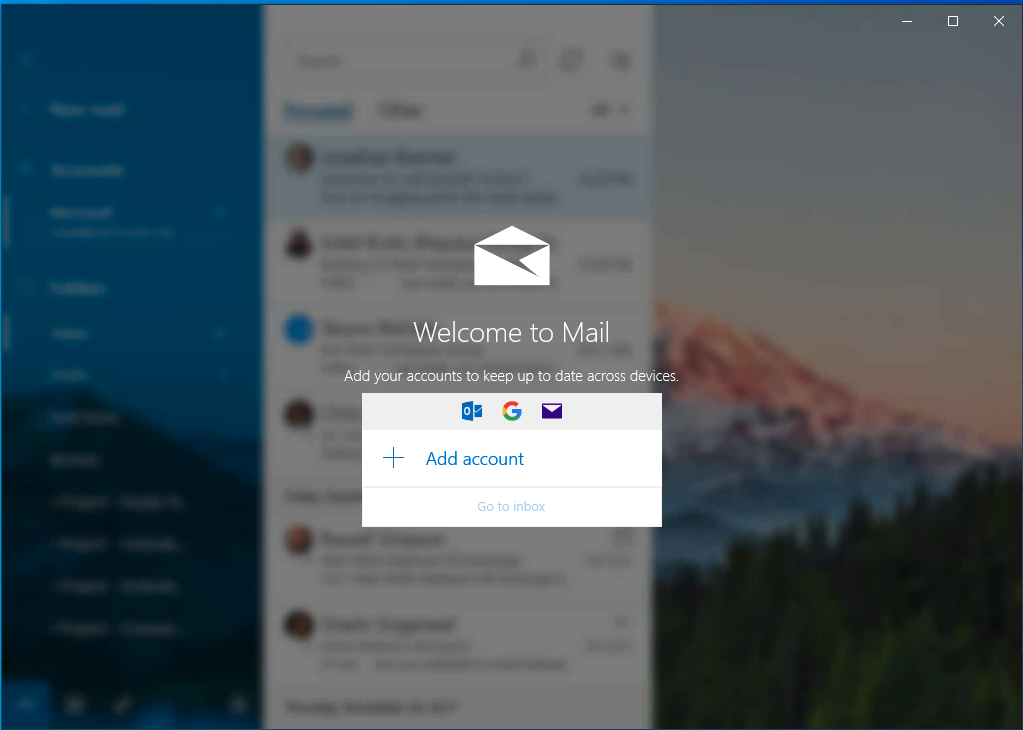
Task: Close the Mail window
Action: click(x=999, y=22)
